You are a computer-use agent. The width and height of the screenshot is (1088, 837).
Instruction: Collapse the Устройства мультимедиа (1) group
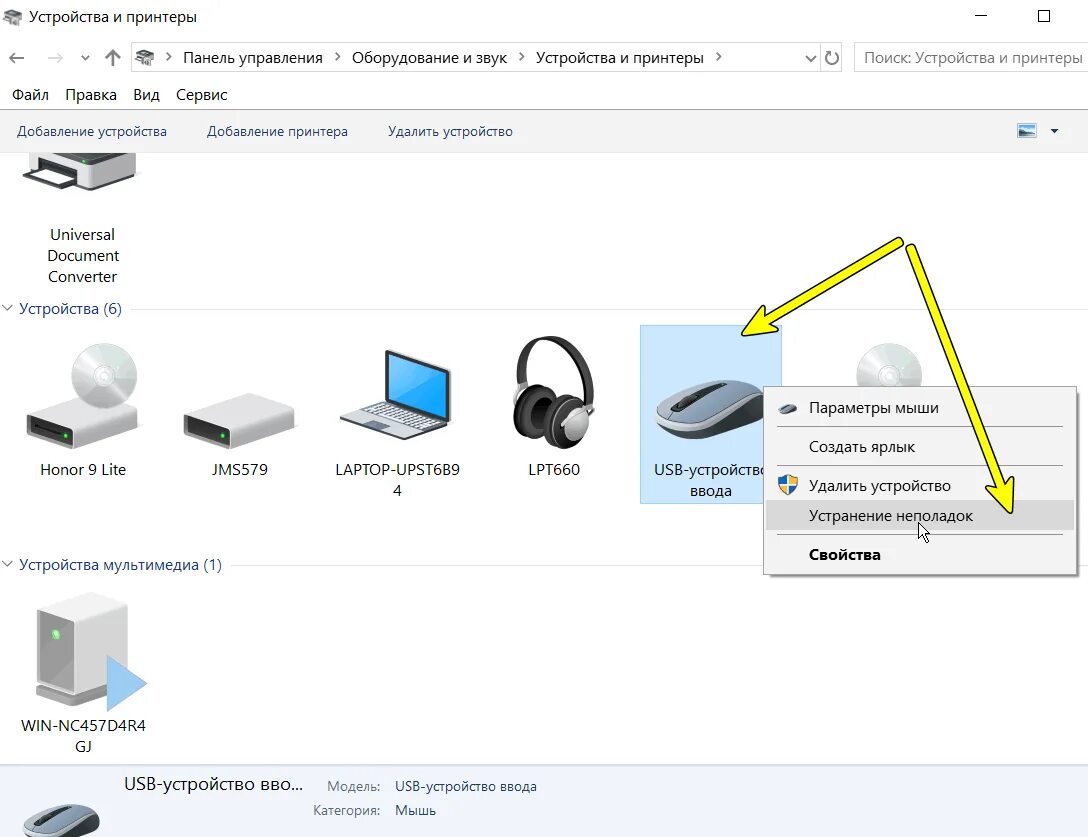pos(8,564)
